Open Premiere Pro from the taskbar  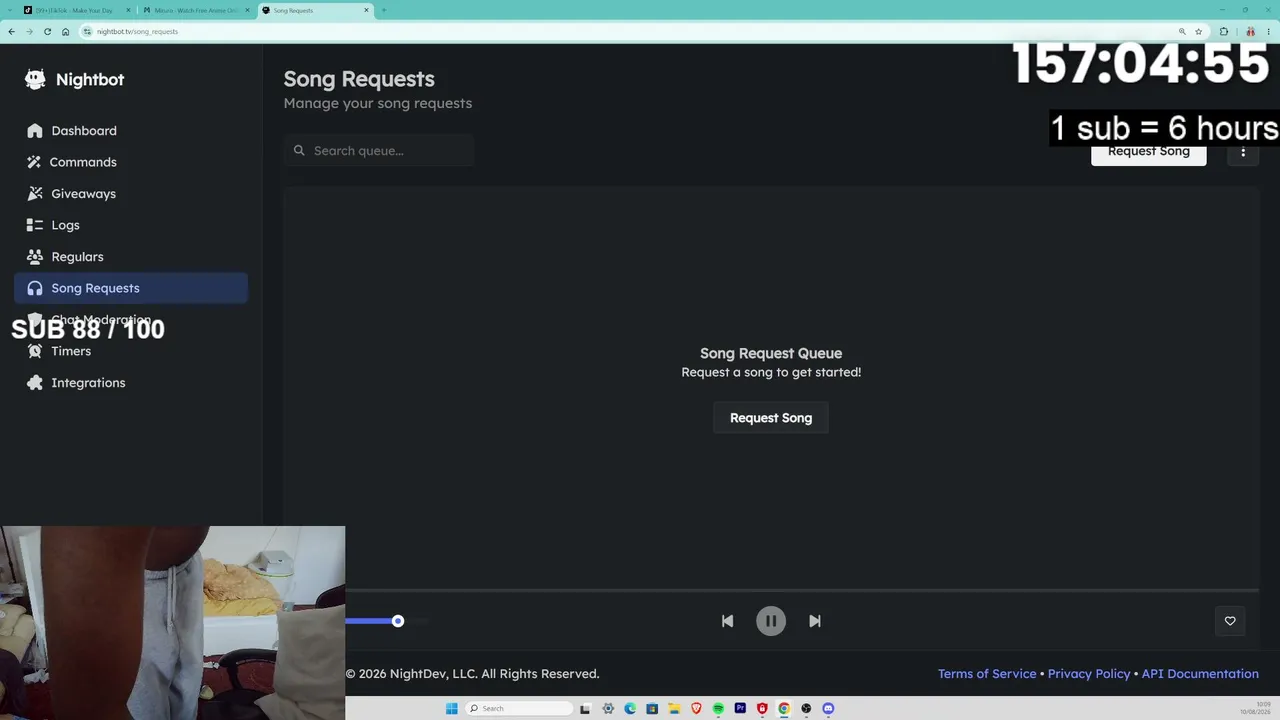740,709
